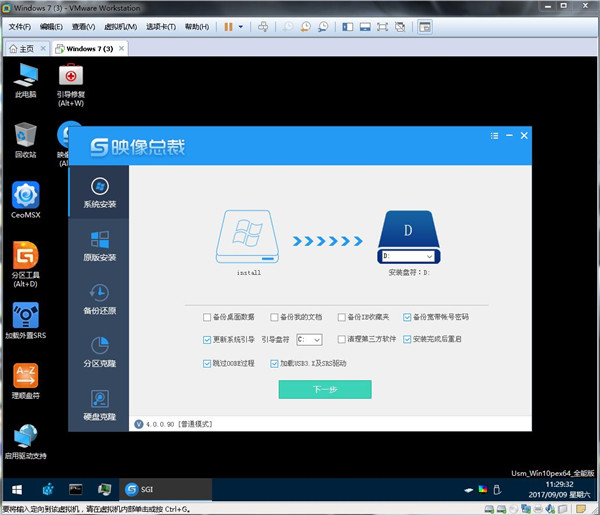Screen dimensions: 600x515
Task: Open the 帮助(H) menu
Action: pyautogui.click(x=197, y=27)
